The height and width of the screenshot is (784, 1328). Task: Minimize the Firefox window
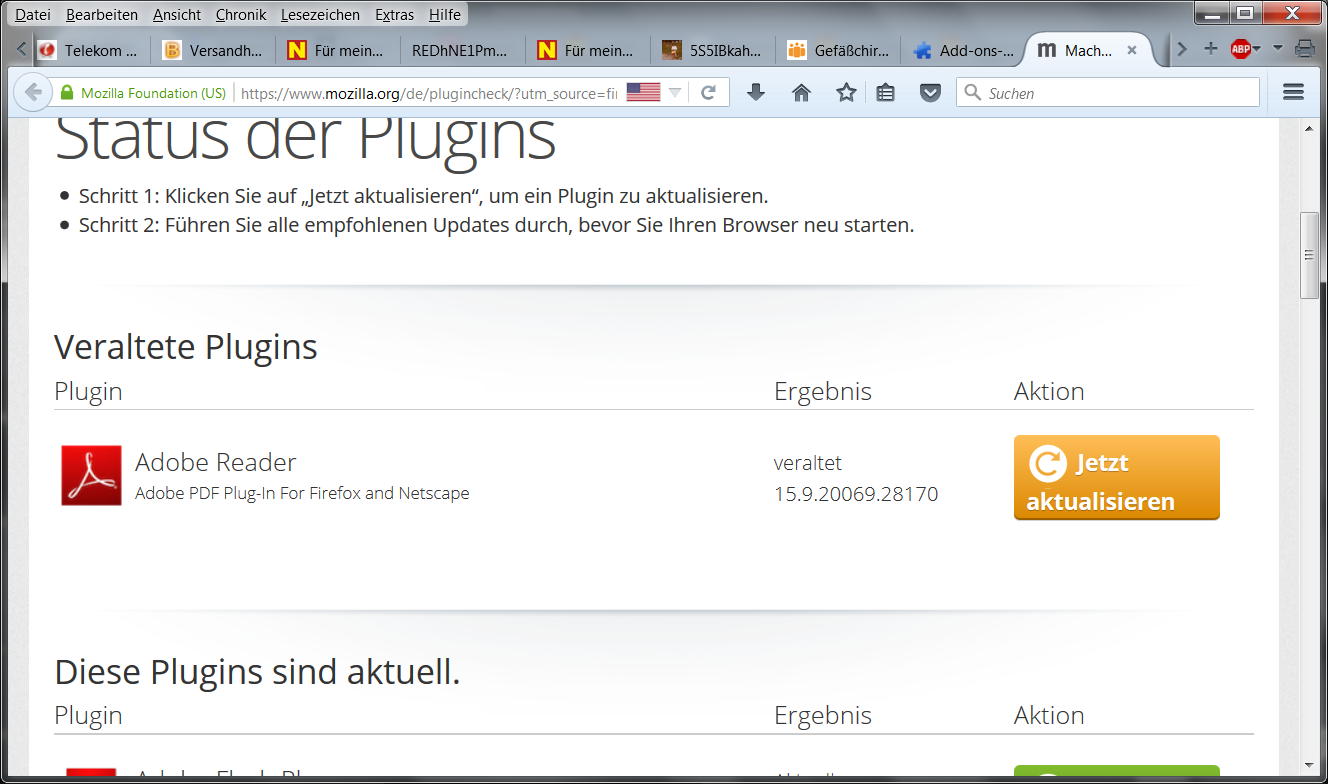coord(1211,13)
